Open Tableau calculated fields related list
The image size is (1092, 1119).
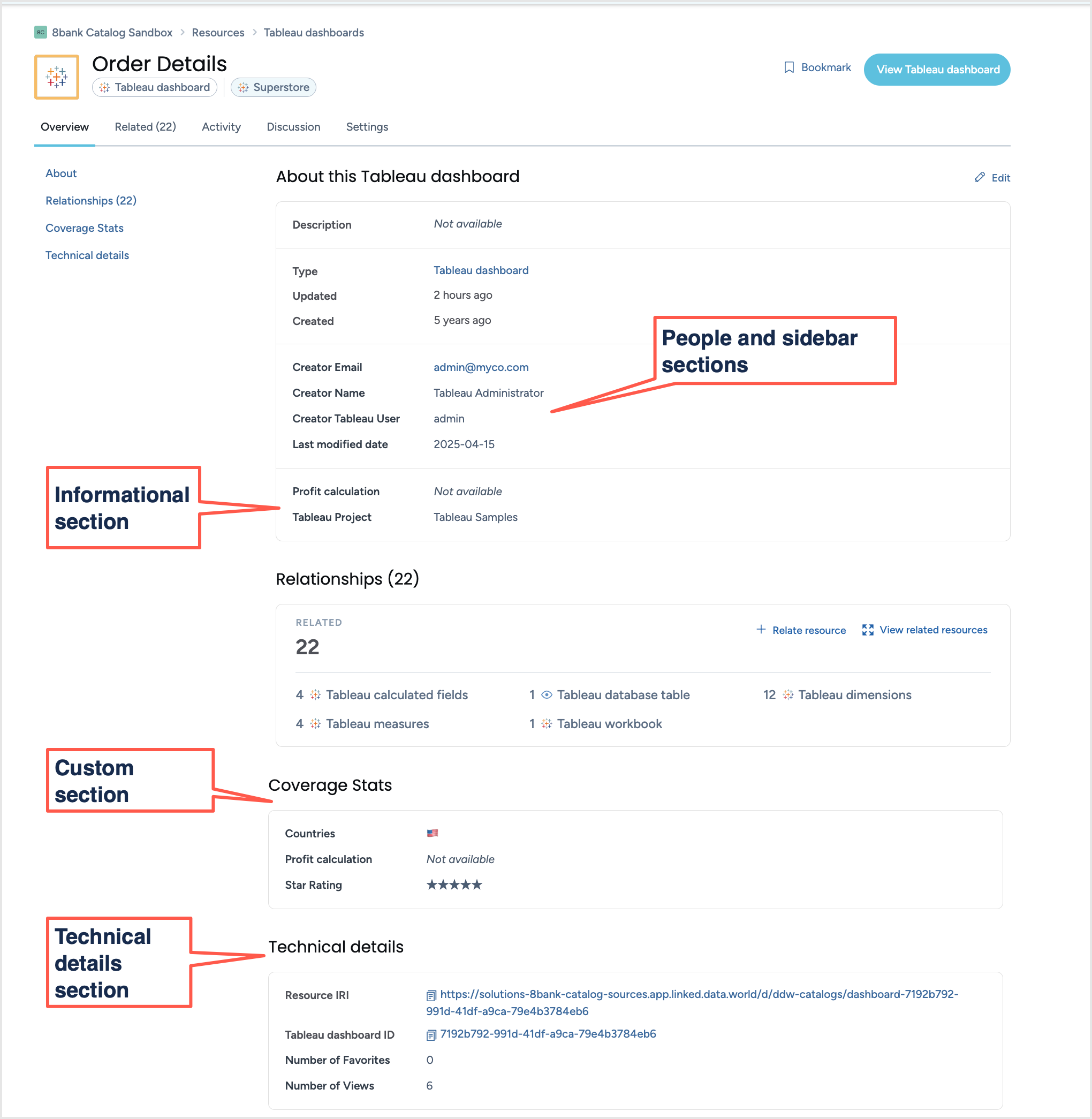coord(397,694)
